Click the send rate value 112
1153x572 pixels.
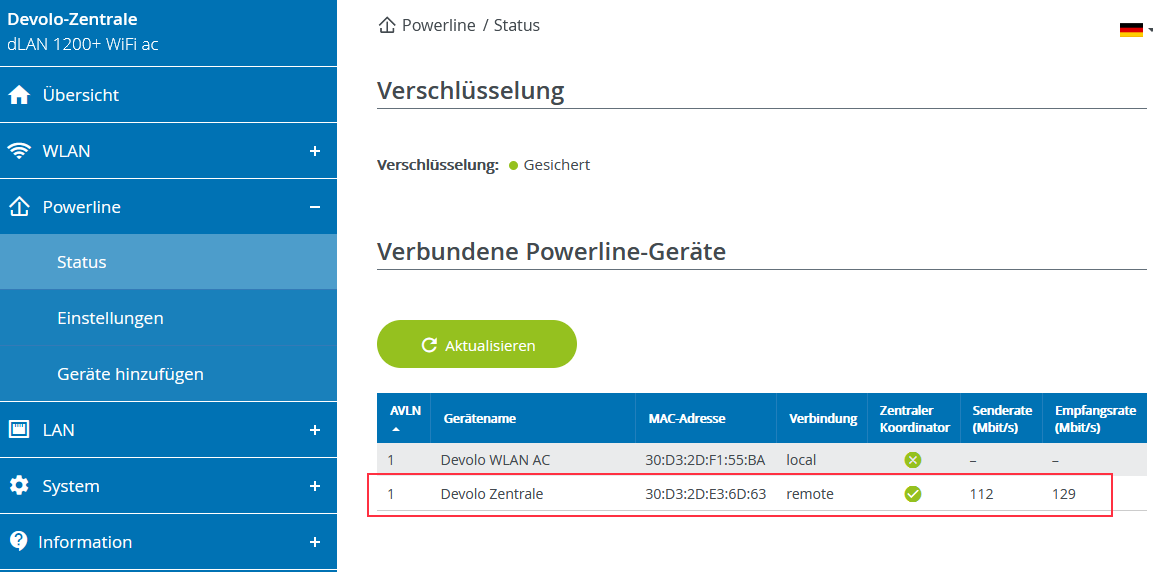tap(982, 494)
